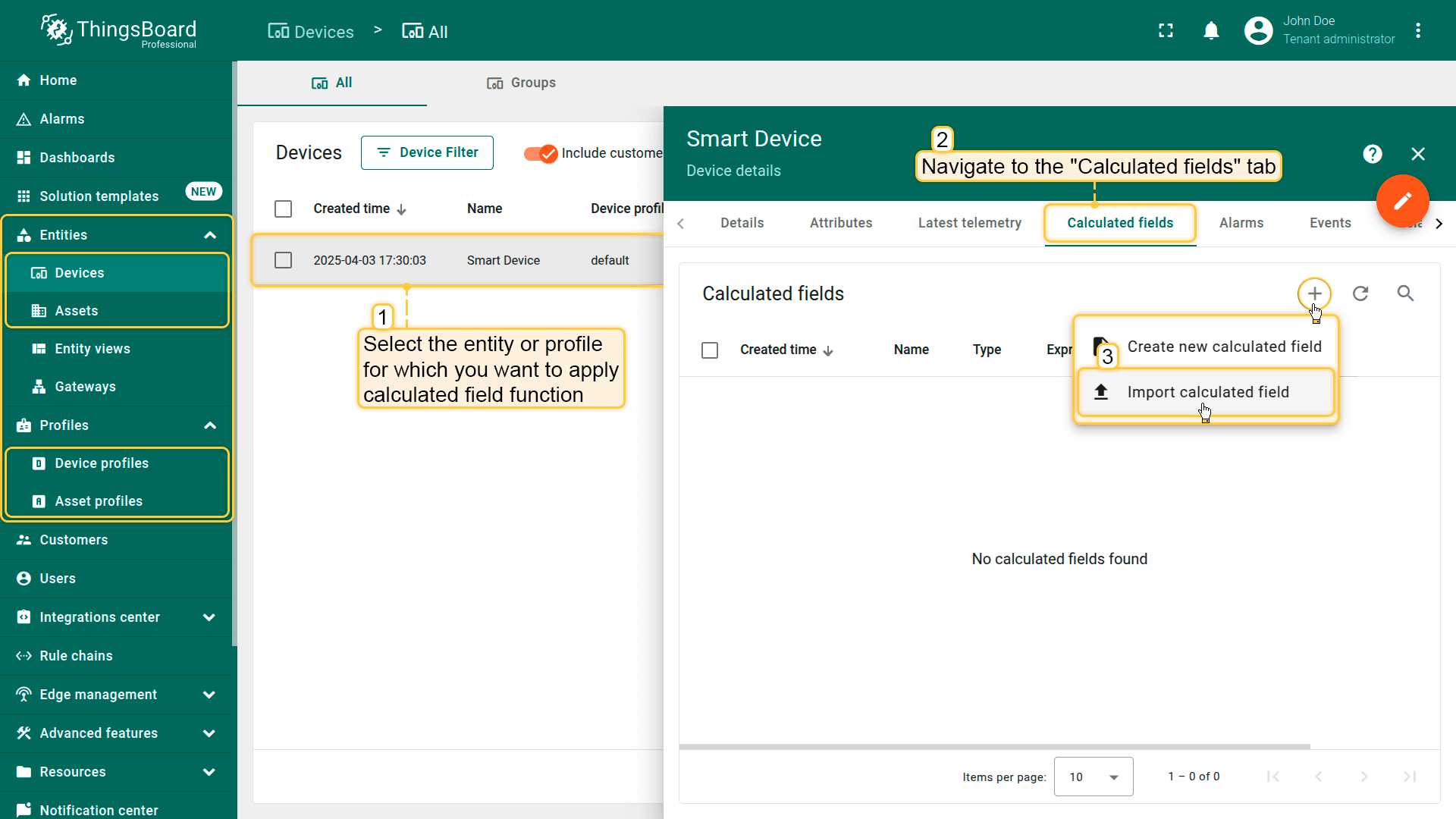Screen dimensions: 1456x819
Task: Go to Rule chains page
Action: click(76, 656)
